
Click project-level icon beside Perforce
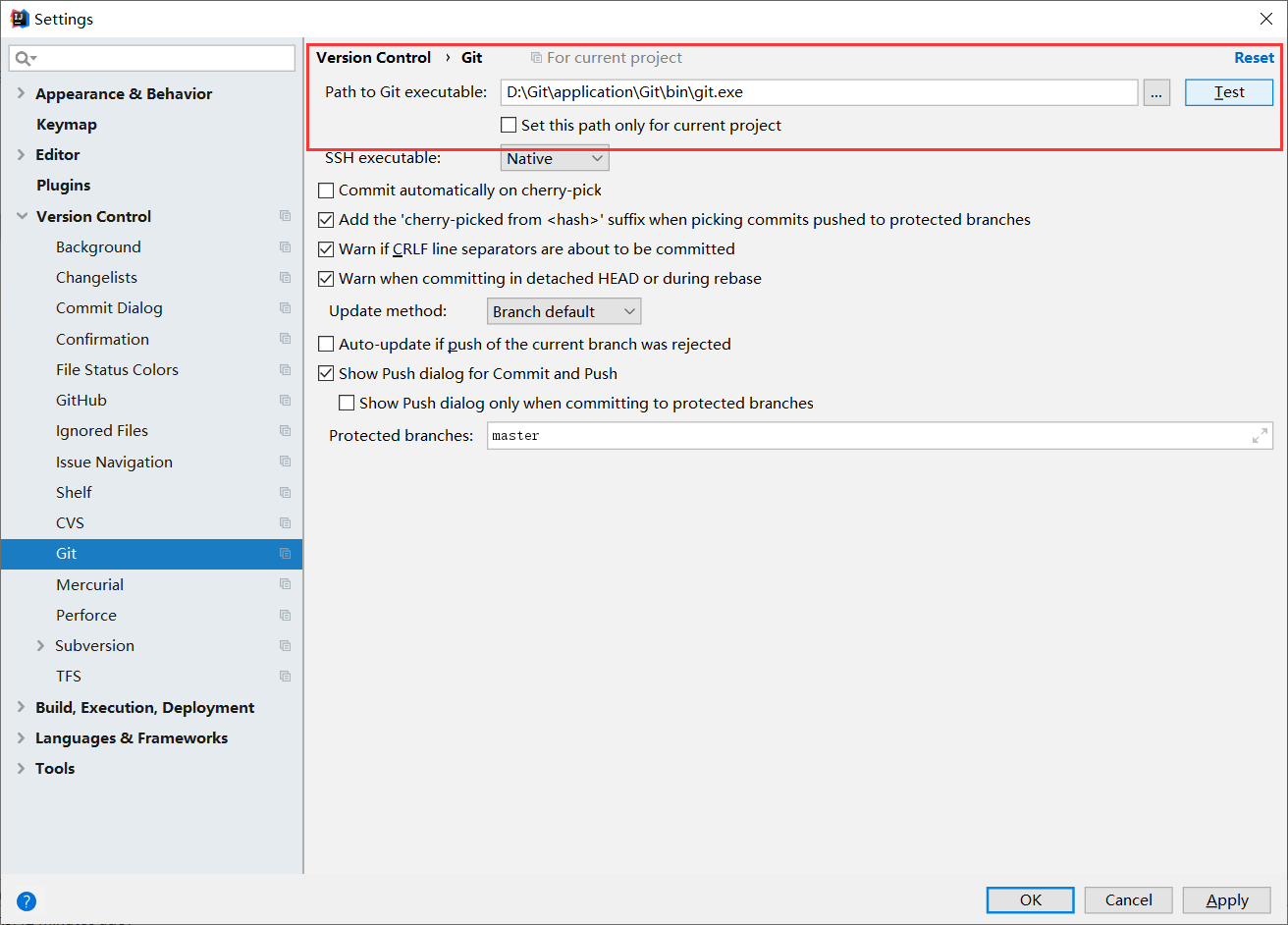285,615
